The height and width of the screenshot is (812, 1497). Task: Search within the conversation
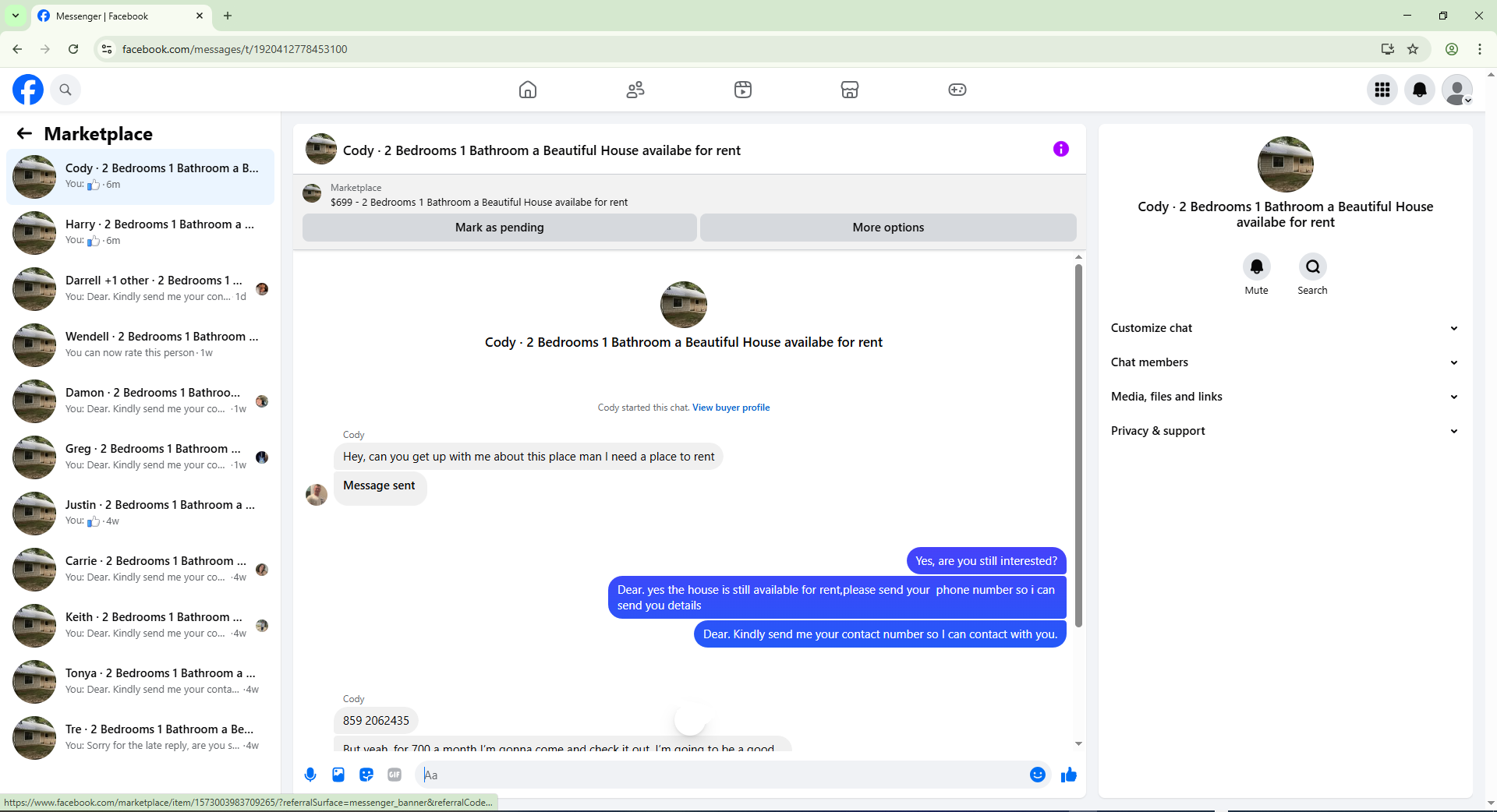pos(1313,267)
